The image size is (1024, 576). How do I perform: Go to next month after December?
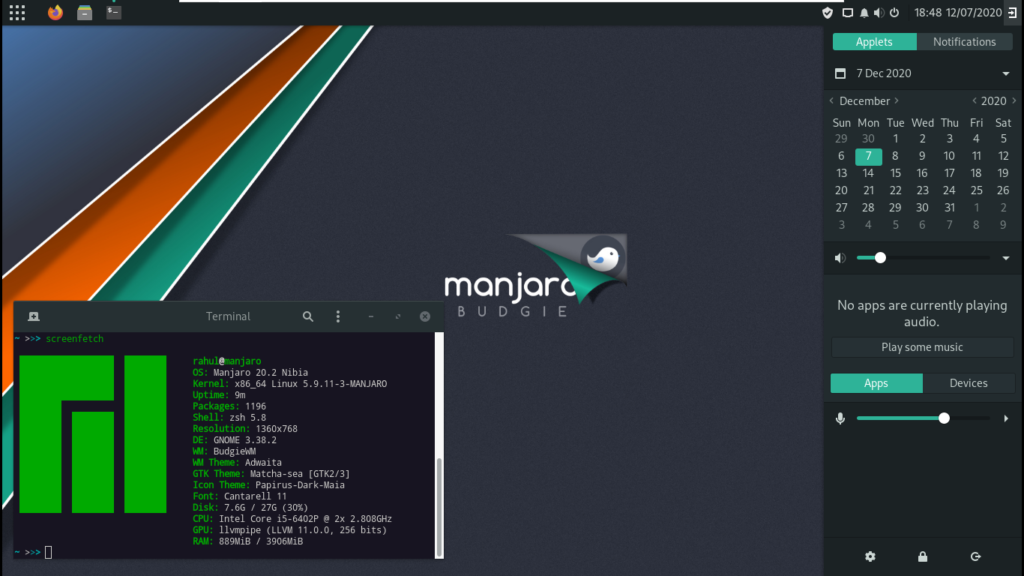point(897,101)
